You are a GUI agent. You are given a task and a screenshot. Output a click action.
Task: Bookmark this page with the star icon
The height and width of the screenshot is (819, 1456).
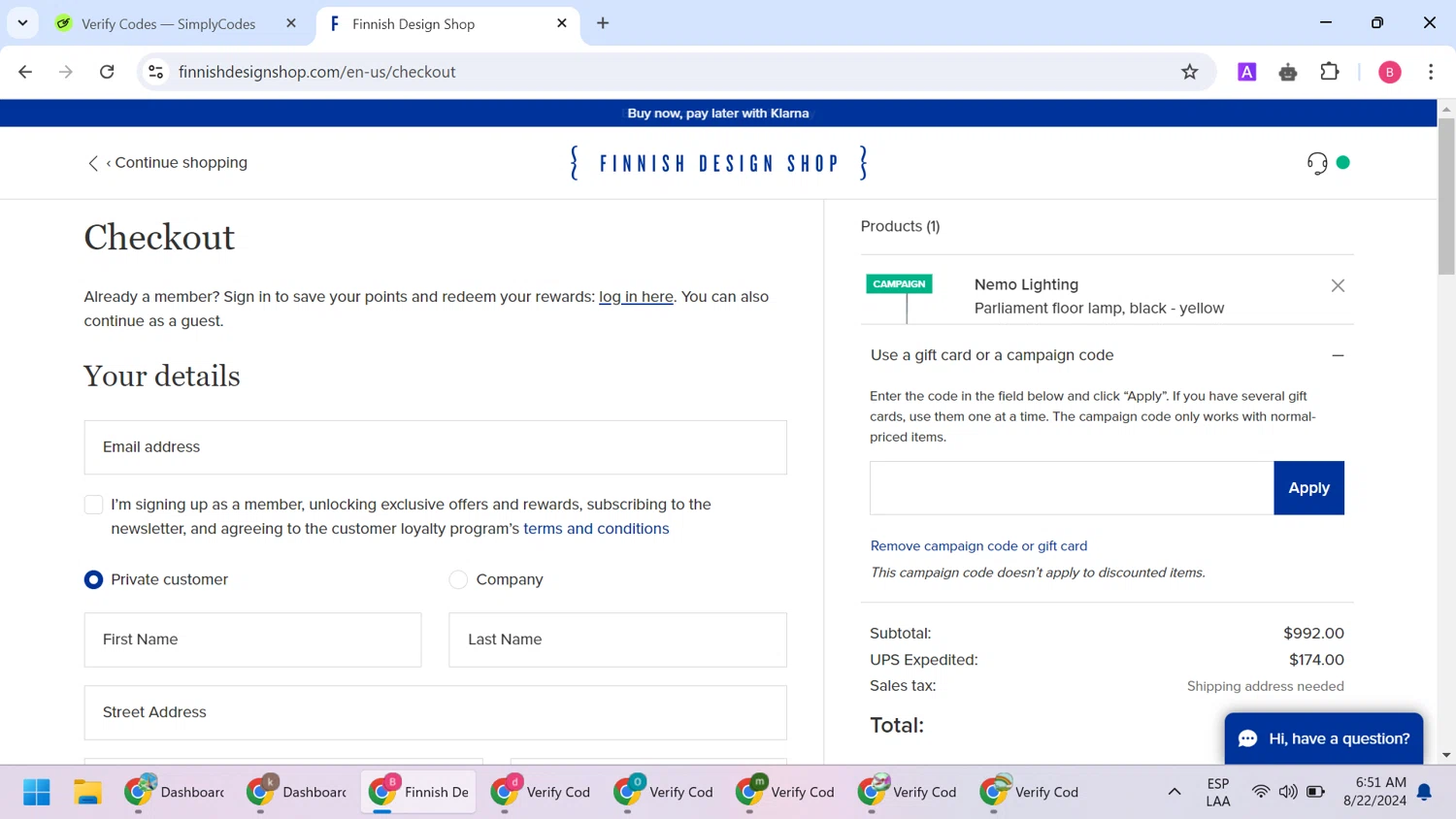[1189, 72]
